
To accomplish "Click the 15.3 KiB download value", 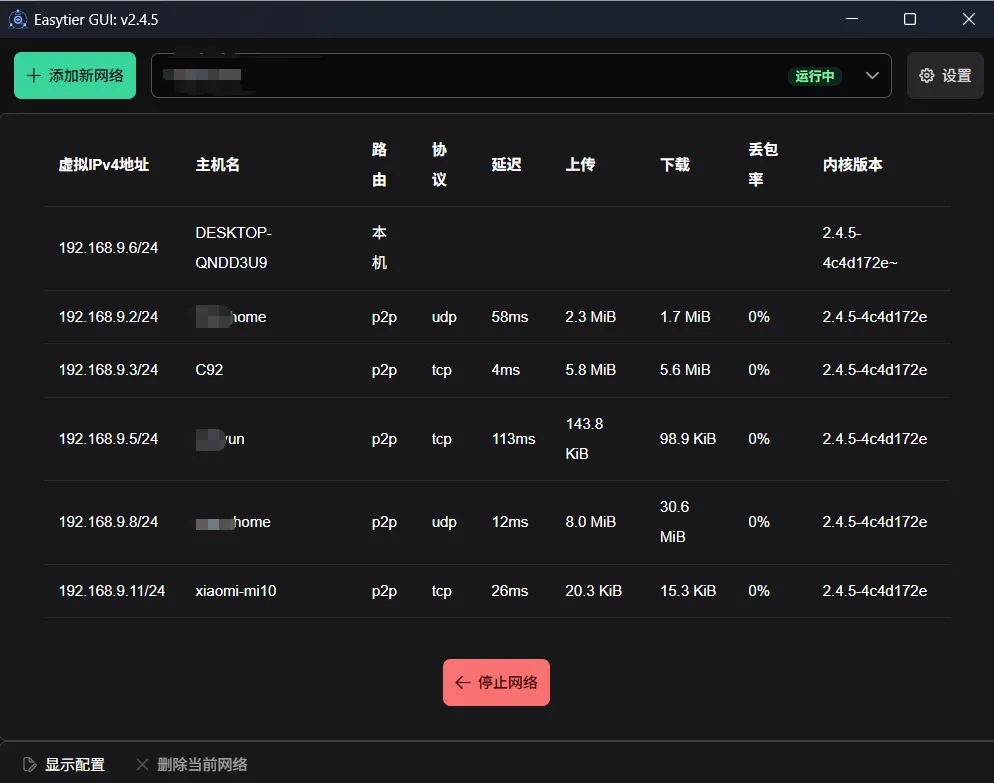I will click(688, 591).
